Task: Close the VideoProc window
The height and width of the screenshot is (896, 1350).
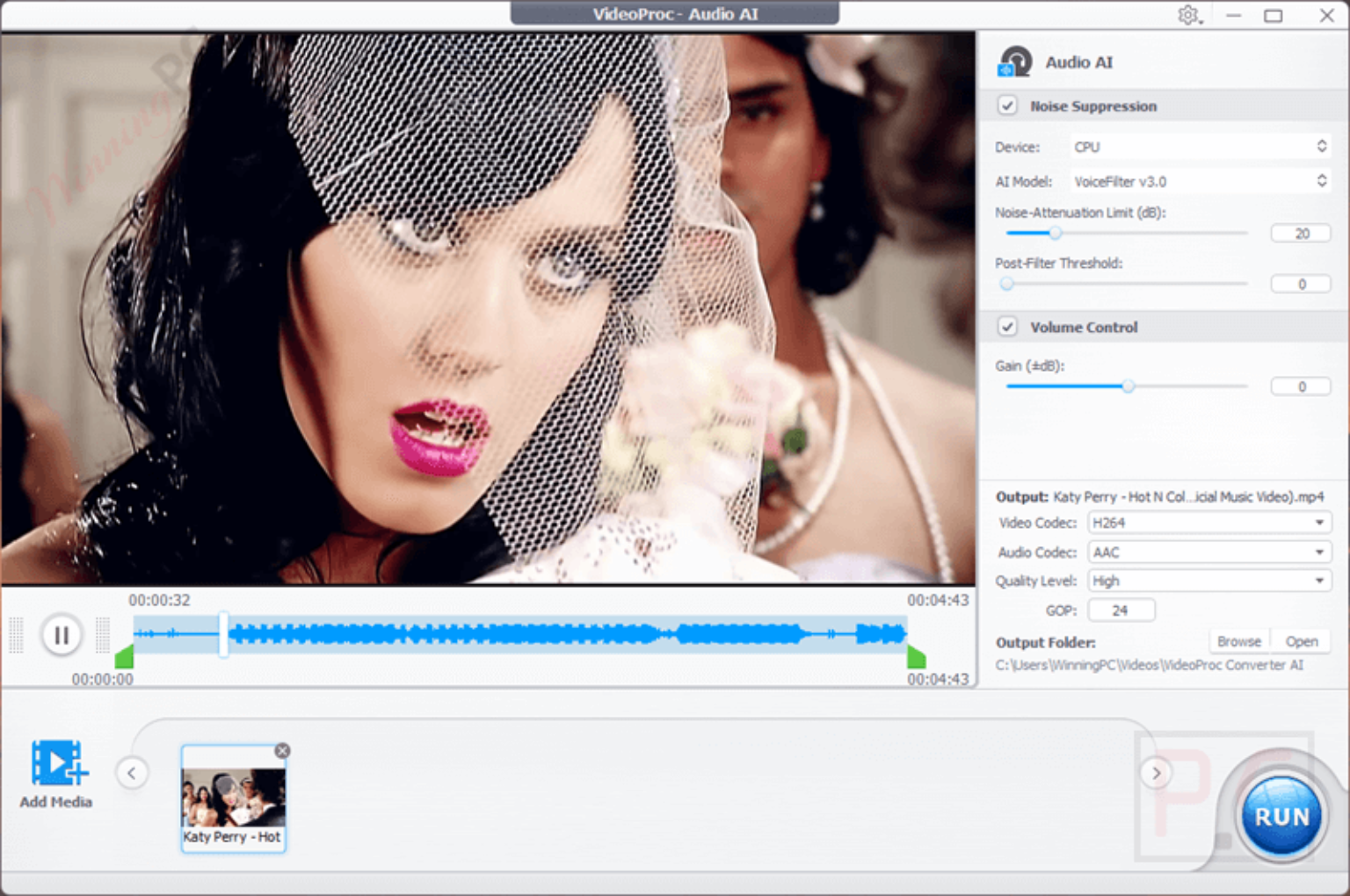Action: [x=1326, y=15]
